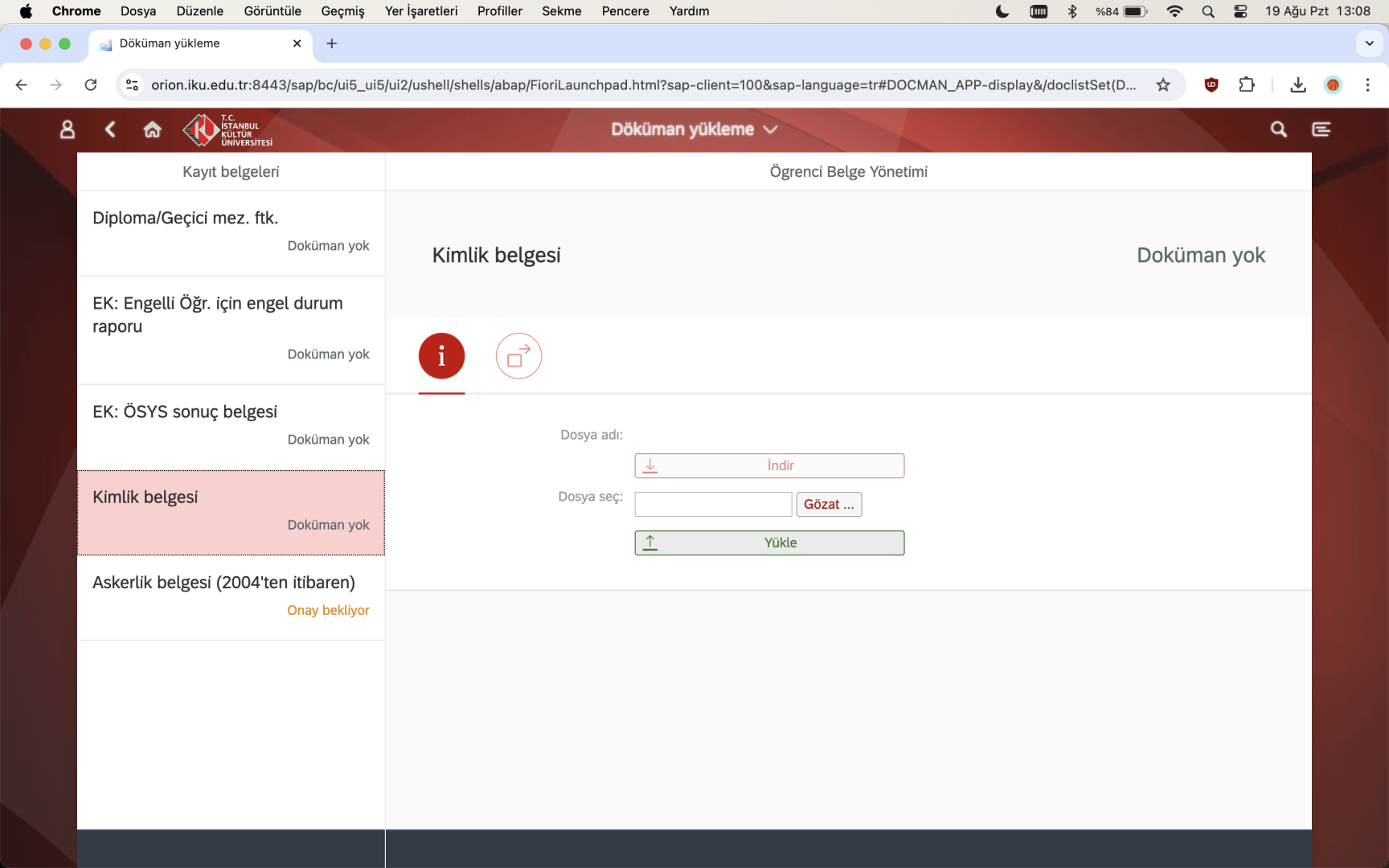Select Askerlik belgesi (2004'ten itibaren) item

point(231,598)
